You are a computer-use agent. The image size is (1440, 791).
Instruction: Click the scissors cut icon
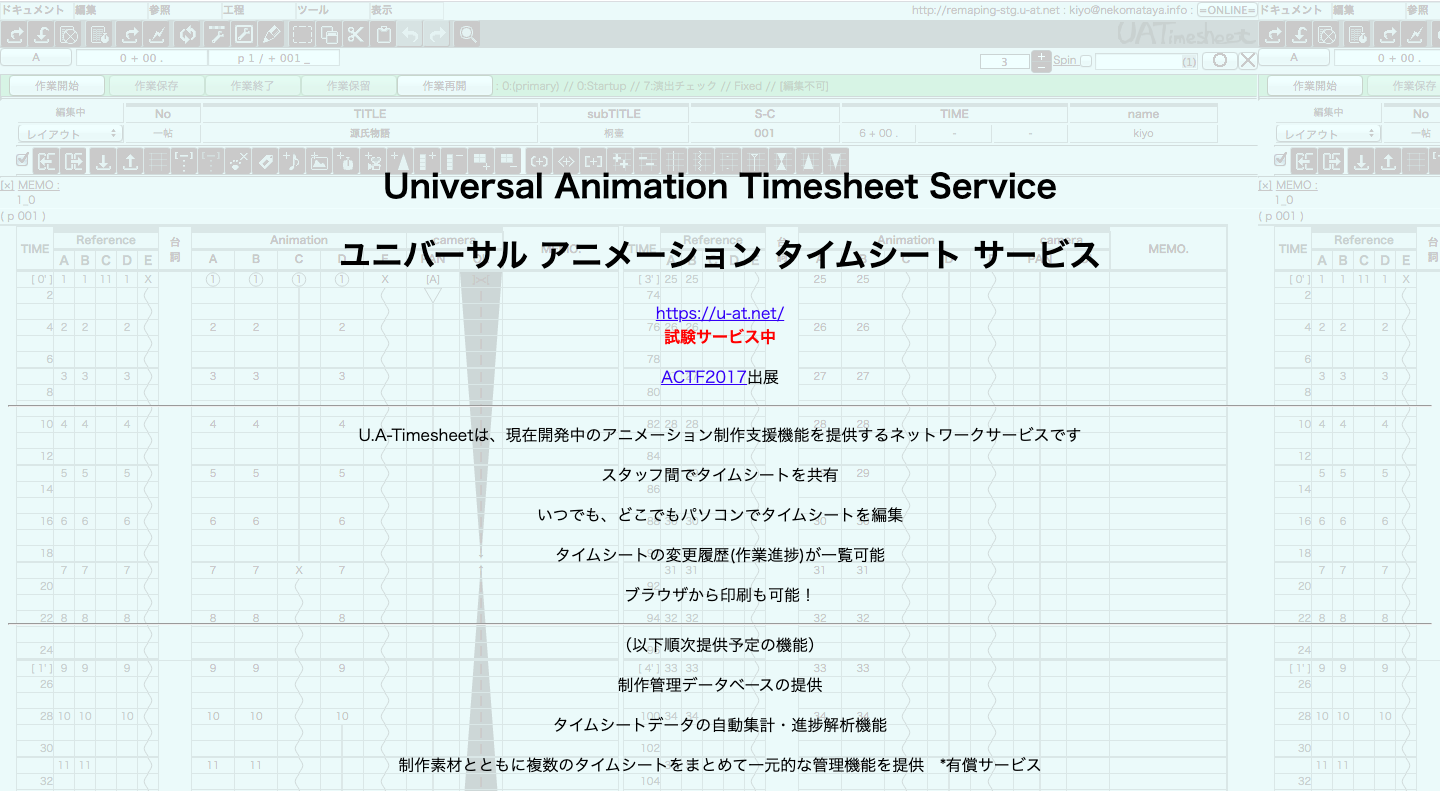click(x=355, y=33)
